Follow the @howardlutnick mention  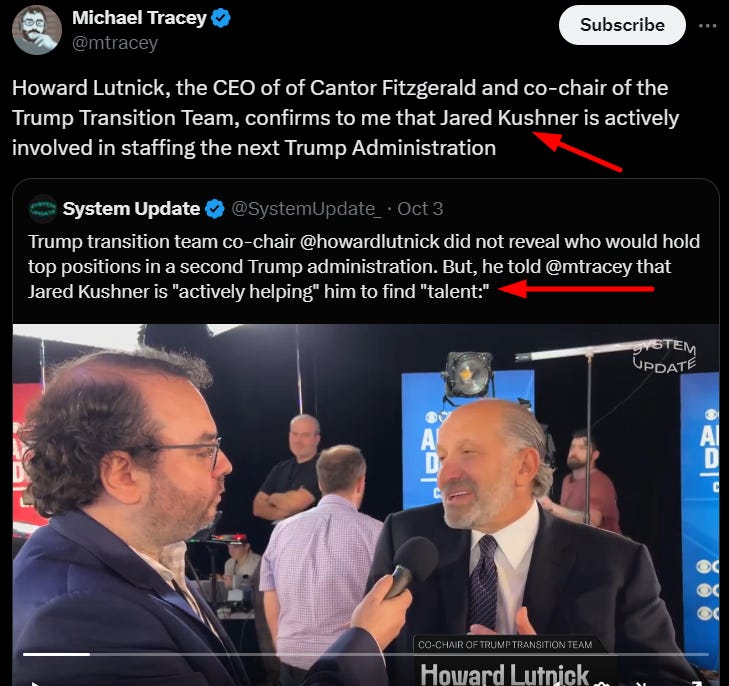[370, 242]
